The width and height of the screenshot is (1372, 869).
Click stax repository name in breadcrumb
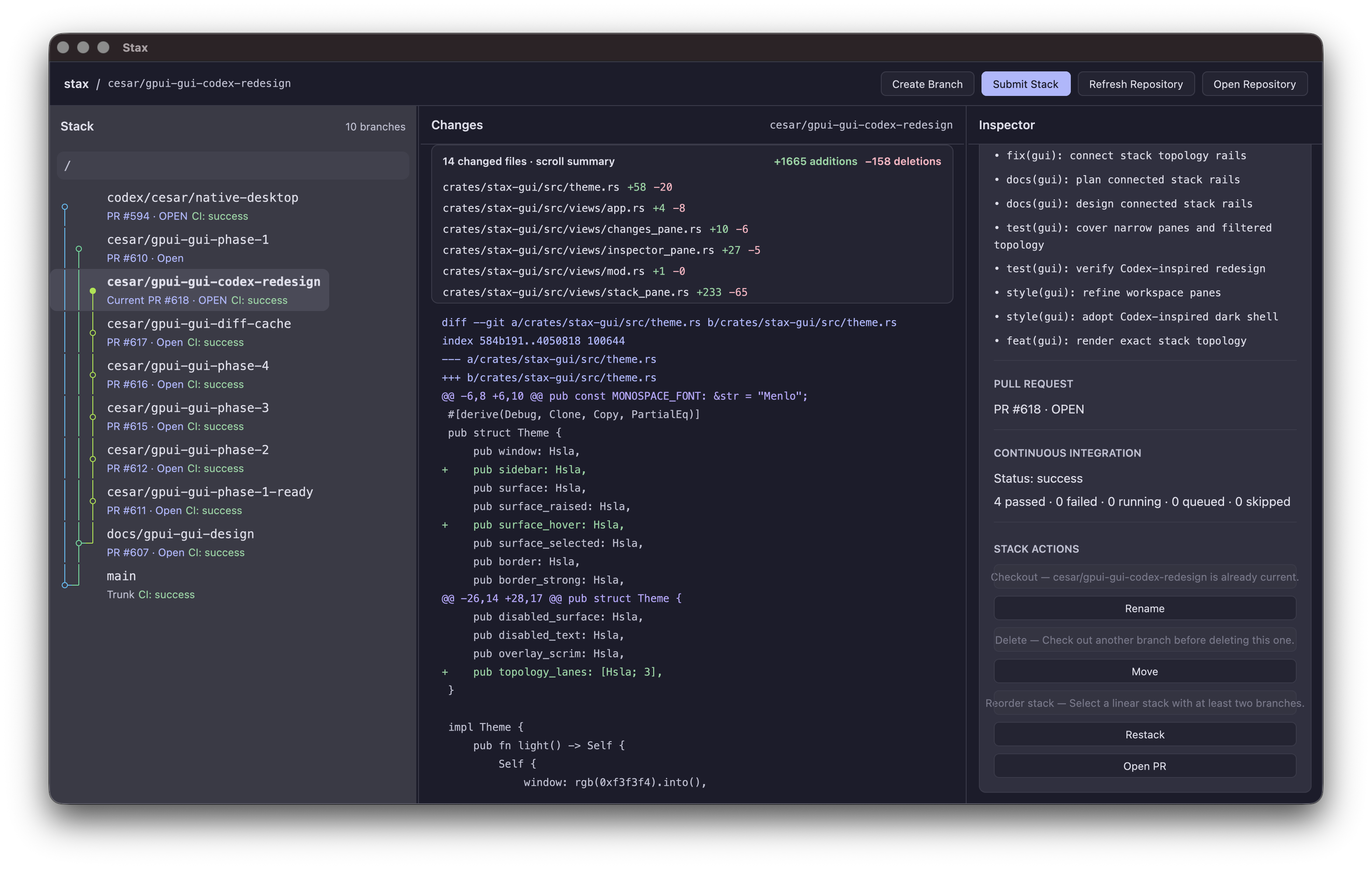coord(76,84)
